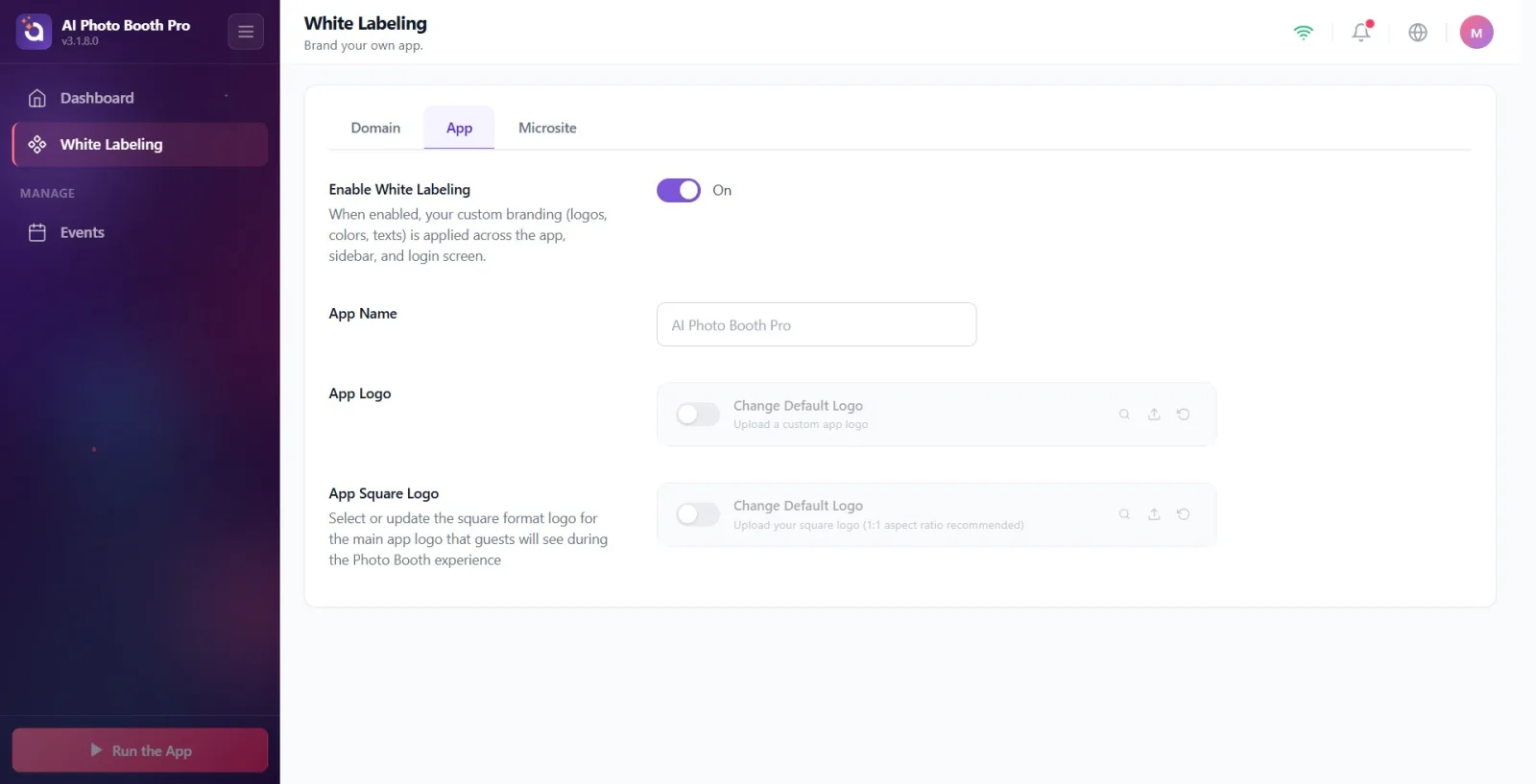Viewport: 1536px width, 784px height.
Task: Check the wifi connection status icon
Action: tap(1303, 32)
